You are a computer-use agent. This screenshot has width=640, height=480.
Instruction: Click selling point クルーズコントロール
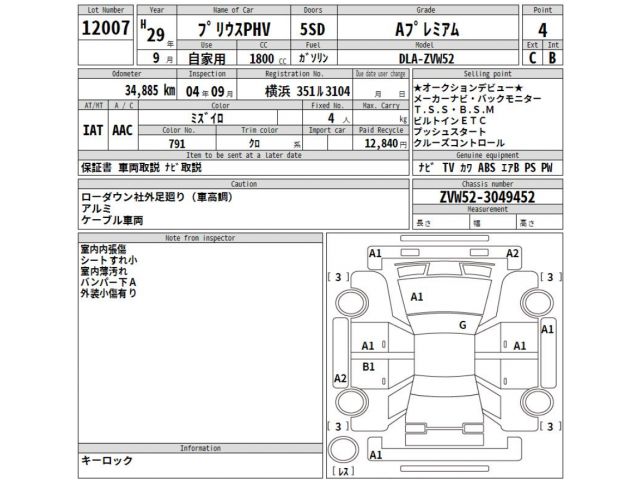[459, 143]
